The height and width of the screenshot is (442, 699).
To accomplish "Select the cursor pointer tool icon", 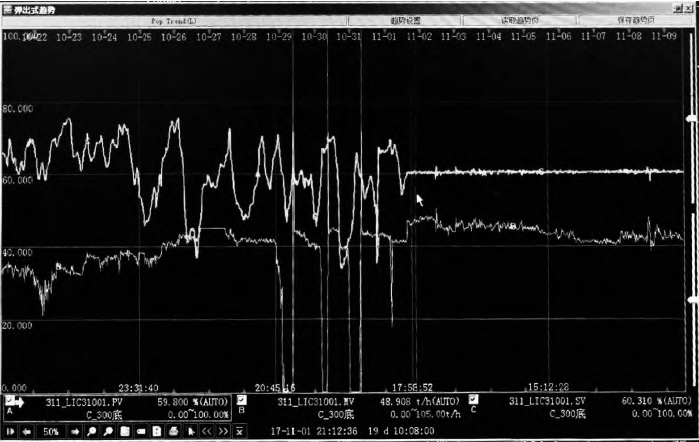I will click(189, 431).
